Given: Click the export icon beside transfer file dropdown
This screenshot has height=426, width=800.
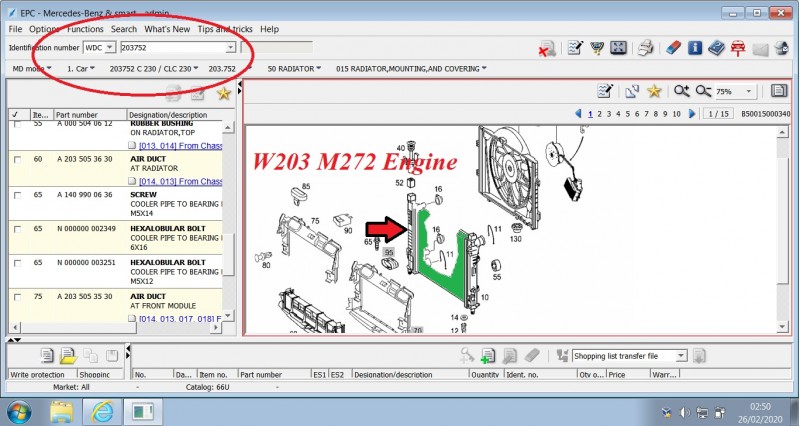Looking at the screenshot, I should pyautogui.click(x=699, y=356).
